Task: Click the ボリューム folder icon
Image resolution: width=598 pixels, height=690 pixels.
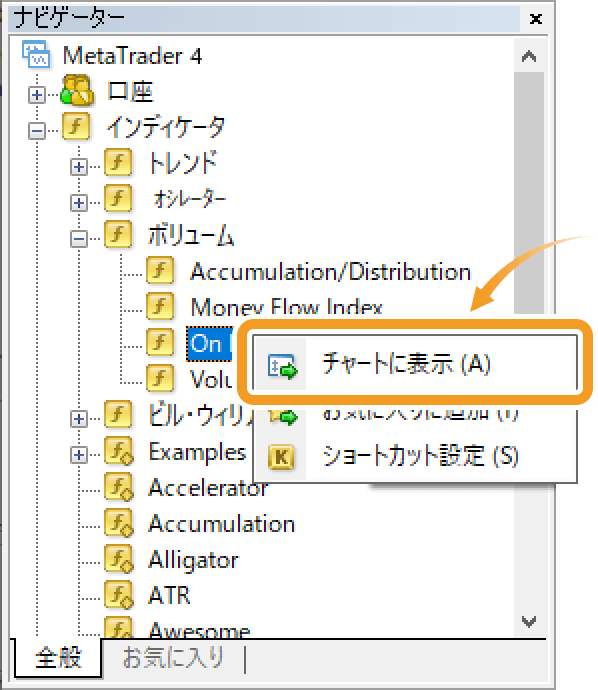Action: point(118,235)
